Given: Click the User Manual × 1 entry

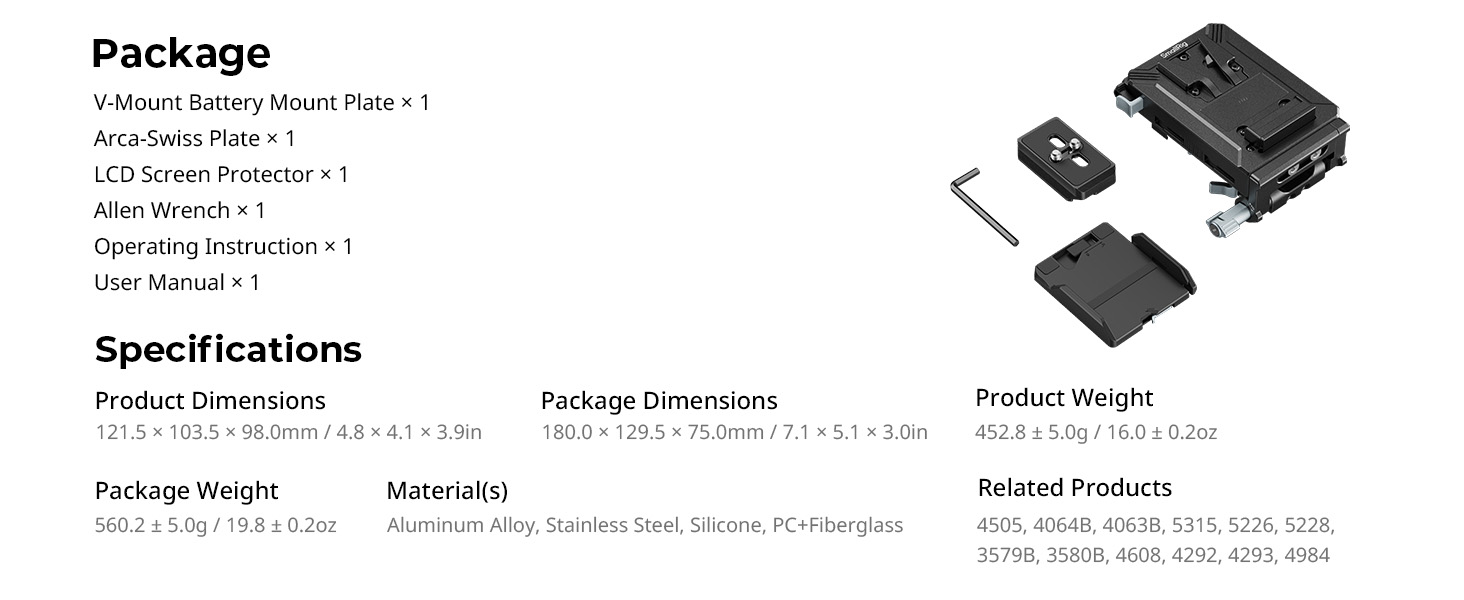Looking at the screenshot, I should (177, 282).
